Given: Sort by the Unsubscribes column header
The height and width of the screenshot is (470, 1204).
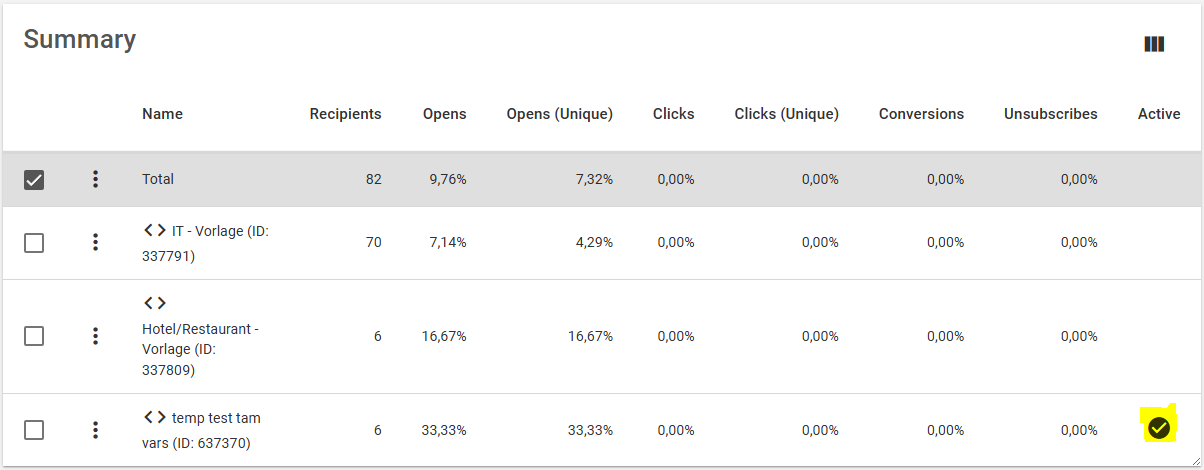Looking at the screenshot, I should coord(1051,114).
